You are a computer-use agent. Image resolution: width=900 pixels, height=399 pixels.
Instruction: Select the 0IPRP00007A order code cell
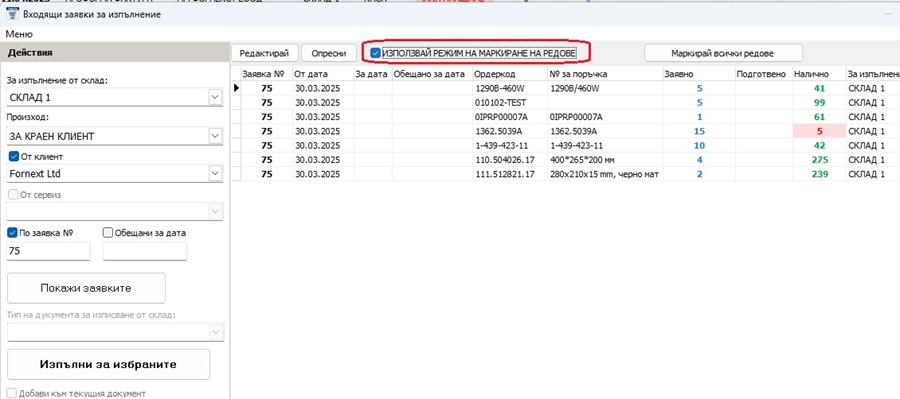point(510,117)
